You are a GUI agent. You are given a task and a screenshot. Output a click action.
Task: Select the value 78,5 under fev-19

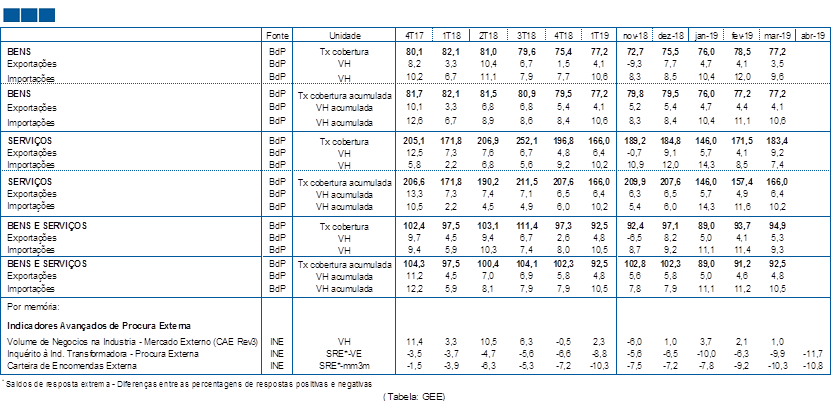coord(741,51)
